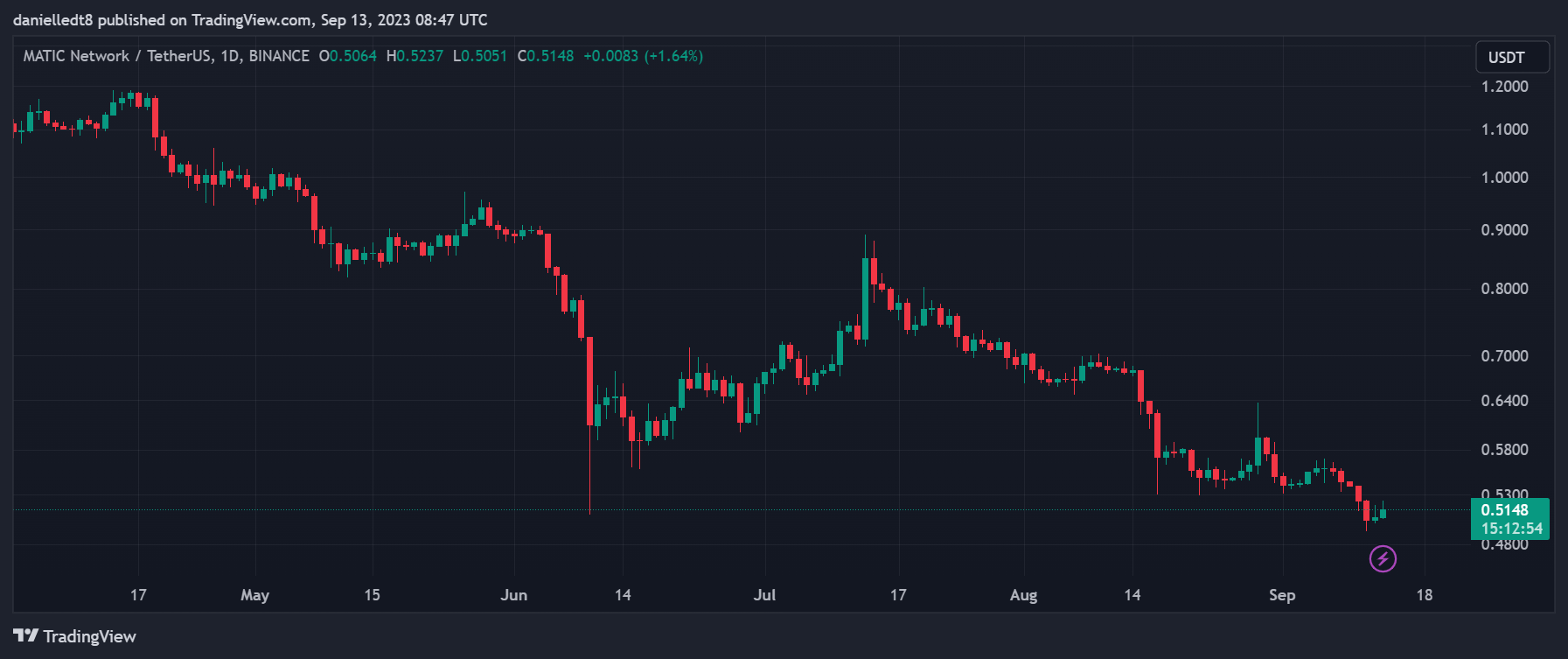Open the USDT currency selector
The image size is (1568, 659).
coord(1512,57)
